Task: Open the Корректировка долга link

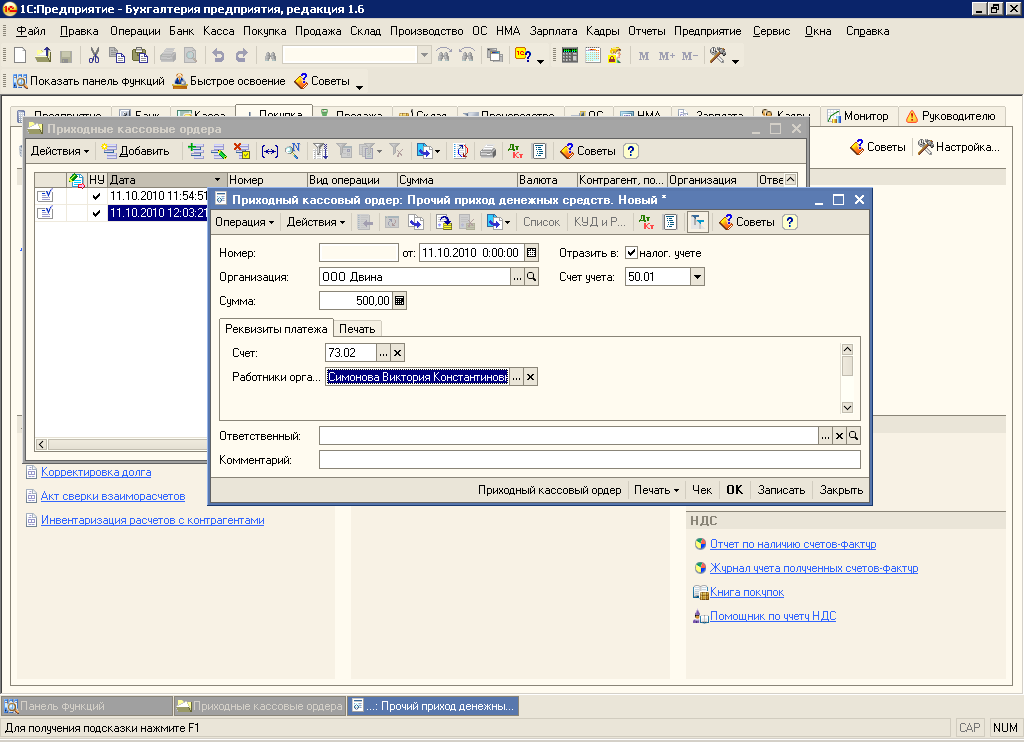Action: pos(96,472)
